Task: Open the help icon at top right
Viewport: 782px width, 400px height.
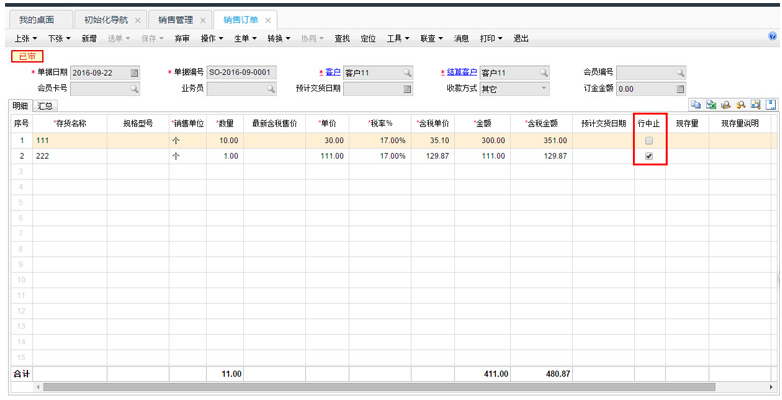Action: click(x=773, y=36)
